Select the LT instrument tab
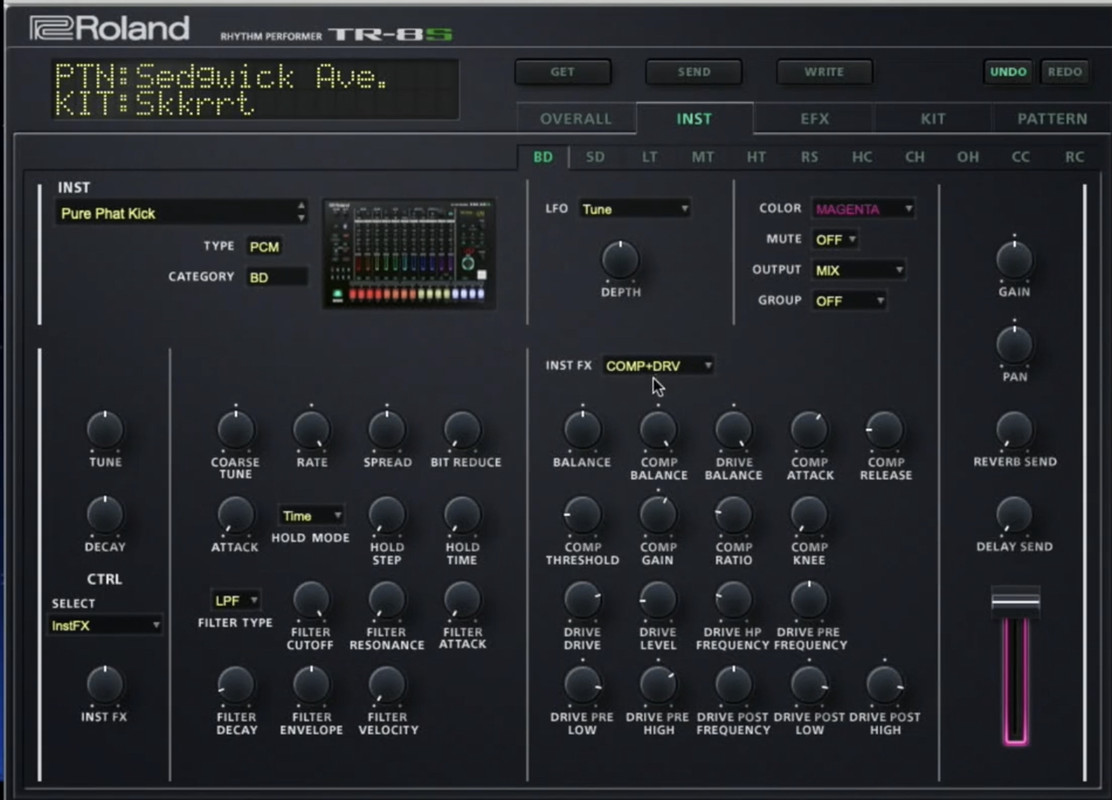1112x800 pixels. pos(649,157)
